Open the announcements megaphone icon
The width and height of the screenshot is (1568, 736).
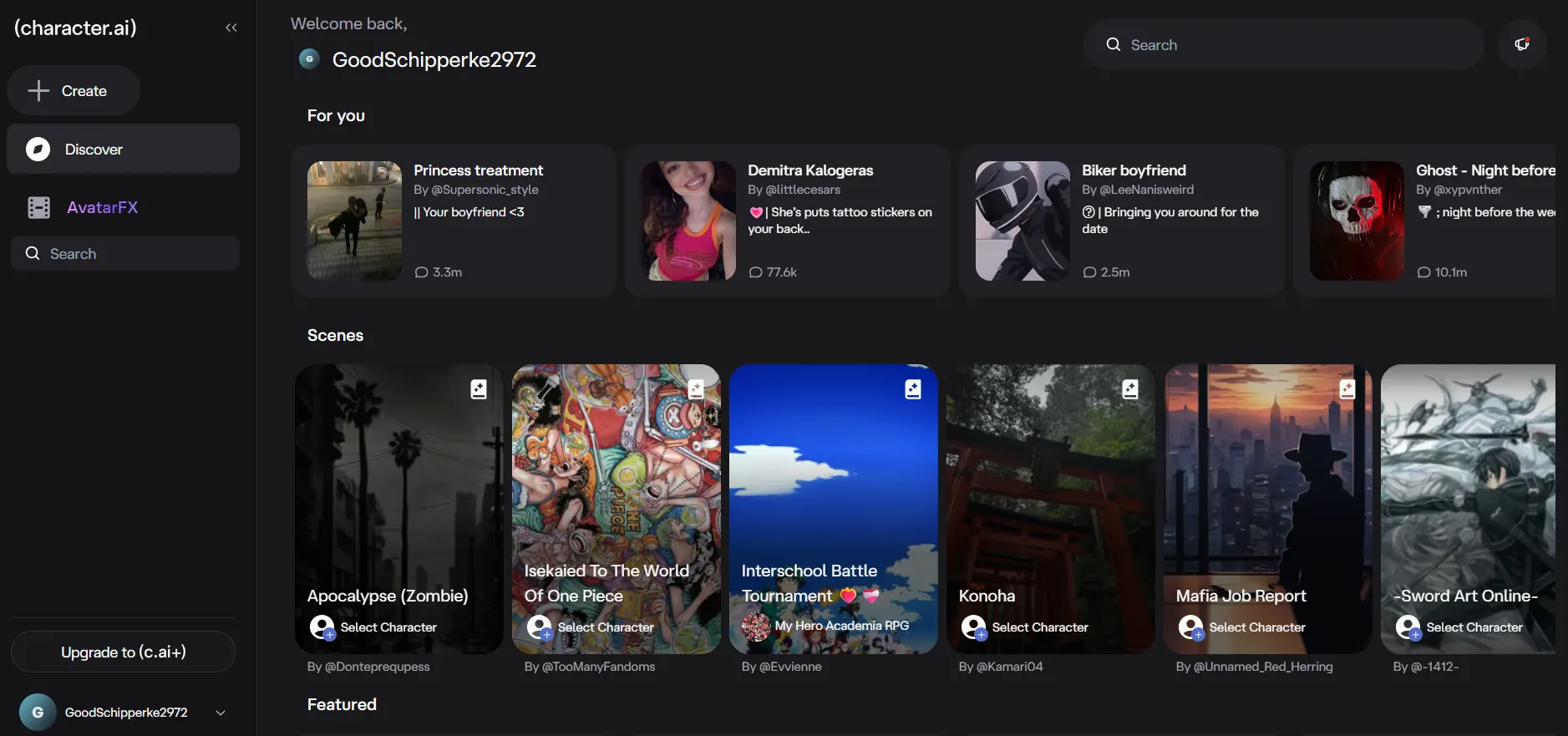pos(1522,44)
